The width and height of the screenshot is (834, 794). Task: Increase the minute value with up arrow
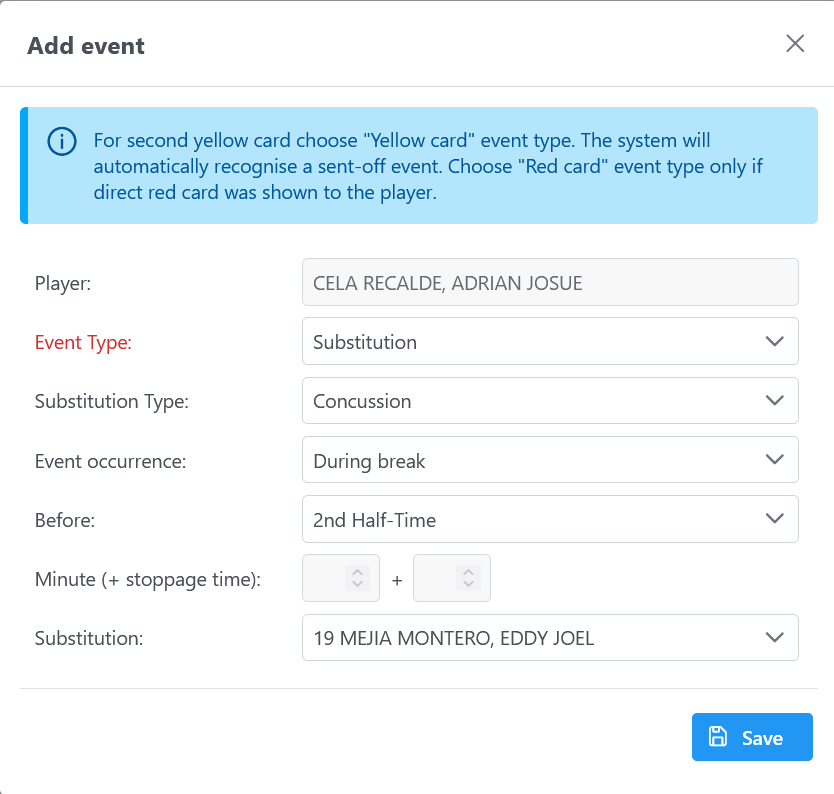pos(357,571)
